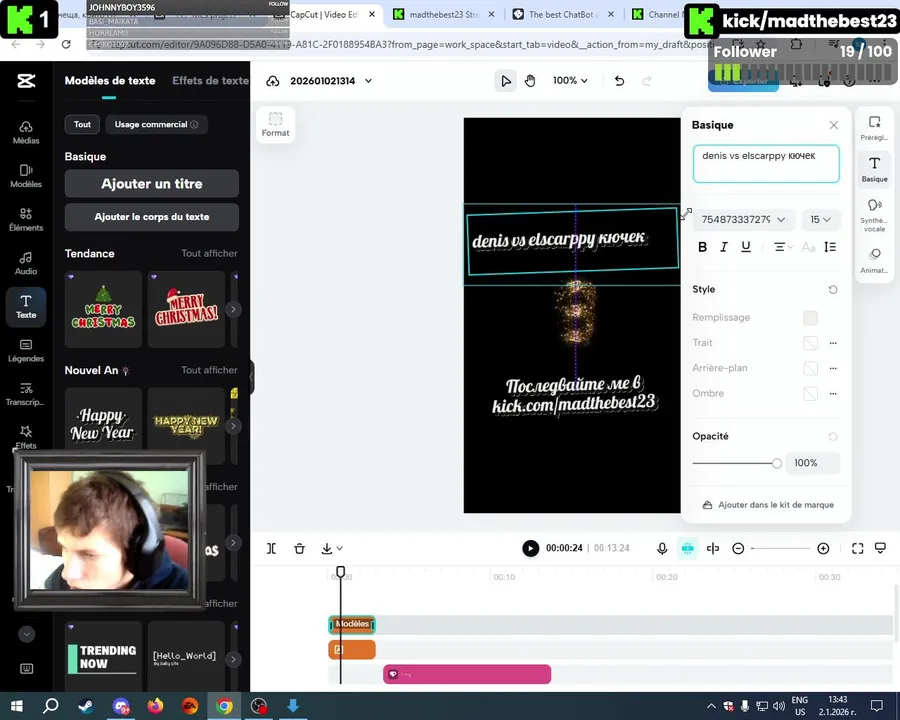This screenshot has width=900, height=720.
Task: Close the Basique panel
Action: click(x=833, y=125)
